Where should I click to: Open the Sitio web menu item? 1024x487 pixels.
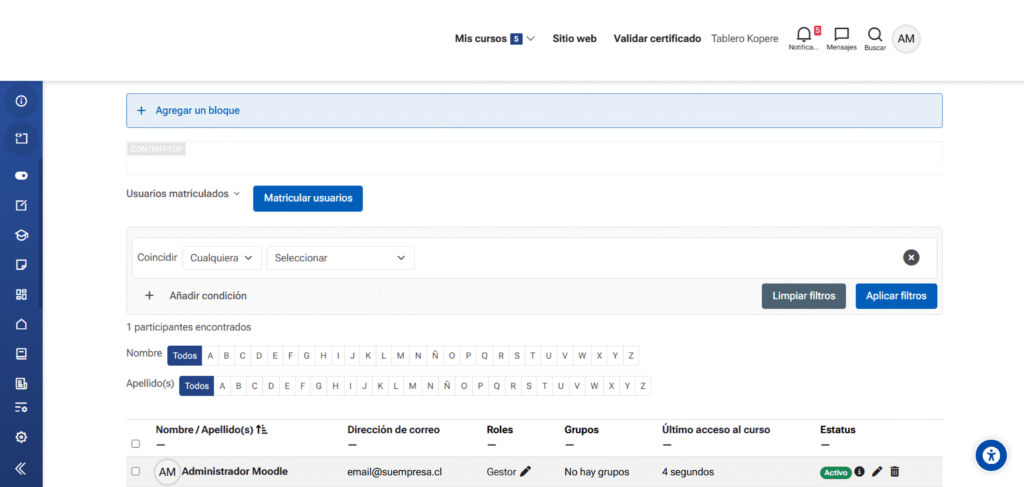tap(575, 39)
